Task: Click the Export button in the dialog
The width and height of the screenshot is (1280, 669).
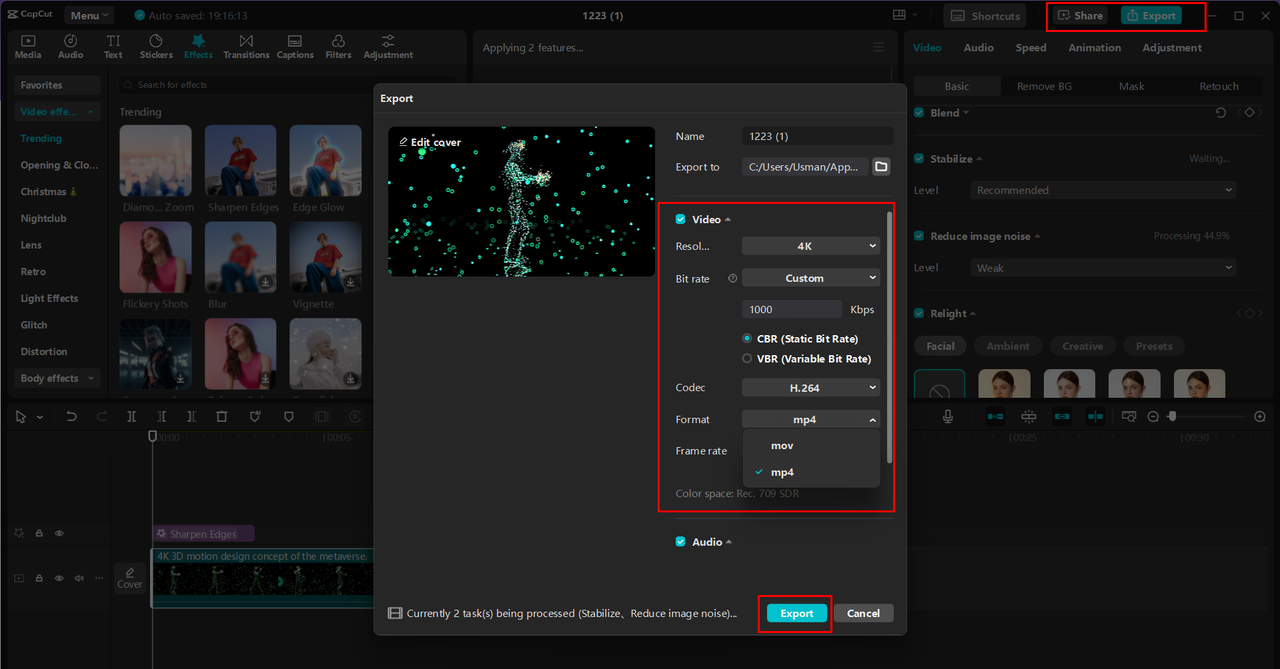Action: (795, 613)
